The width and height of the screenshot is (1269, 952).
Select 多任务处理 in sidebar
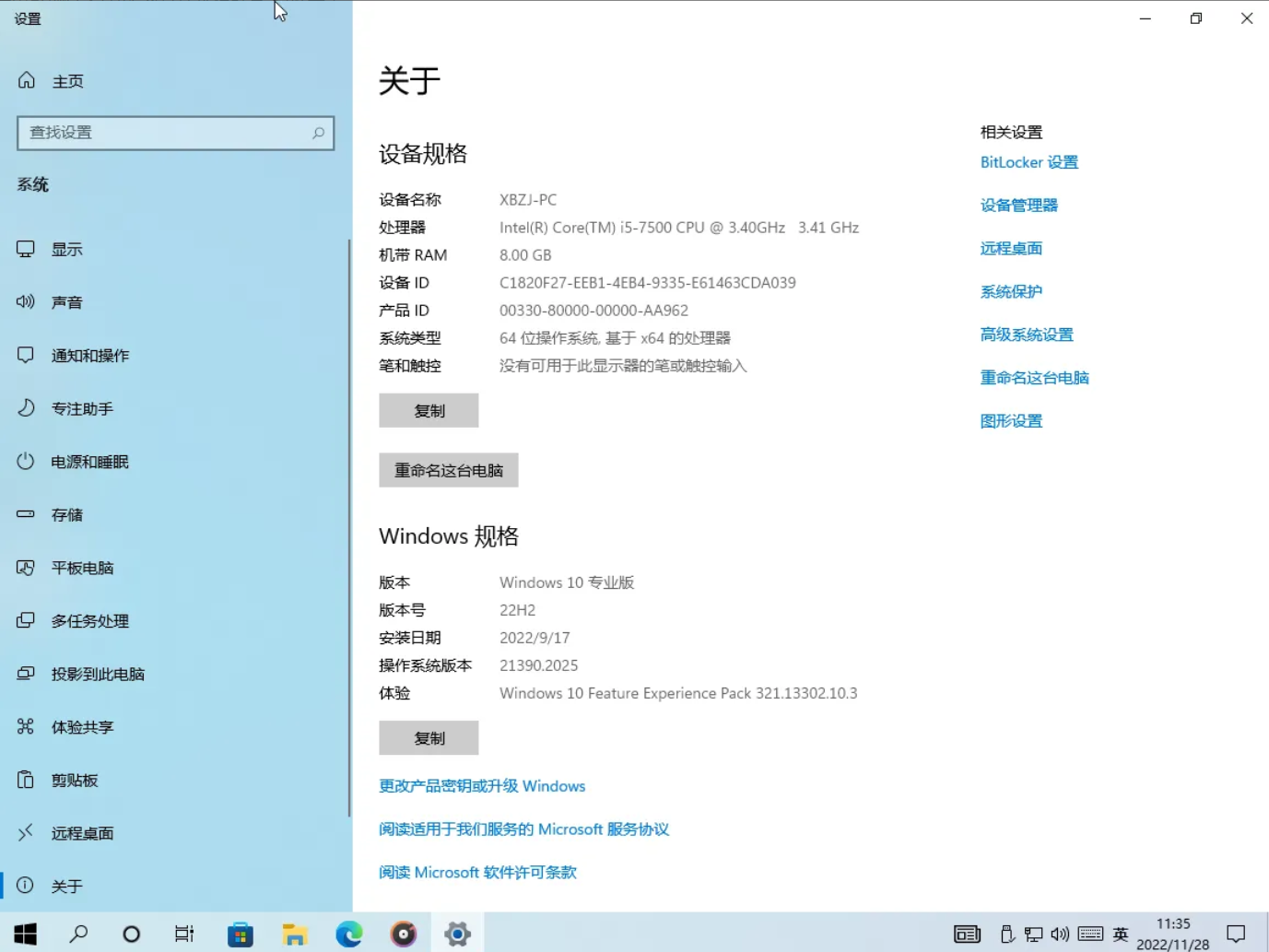pyautogui.click(x=88, y=620)
